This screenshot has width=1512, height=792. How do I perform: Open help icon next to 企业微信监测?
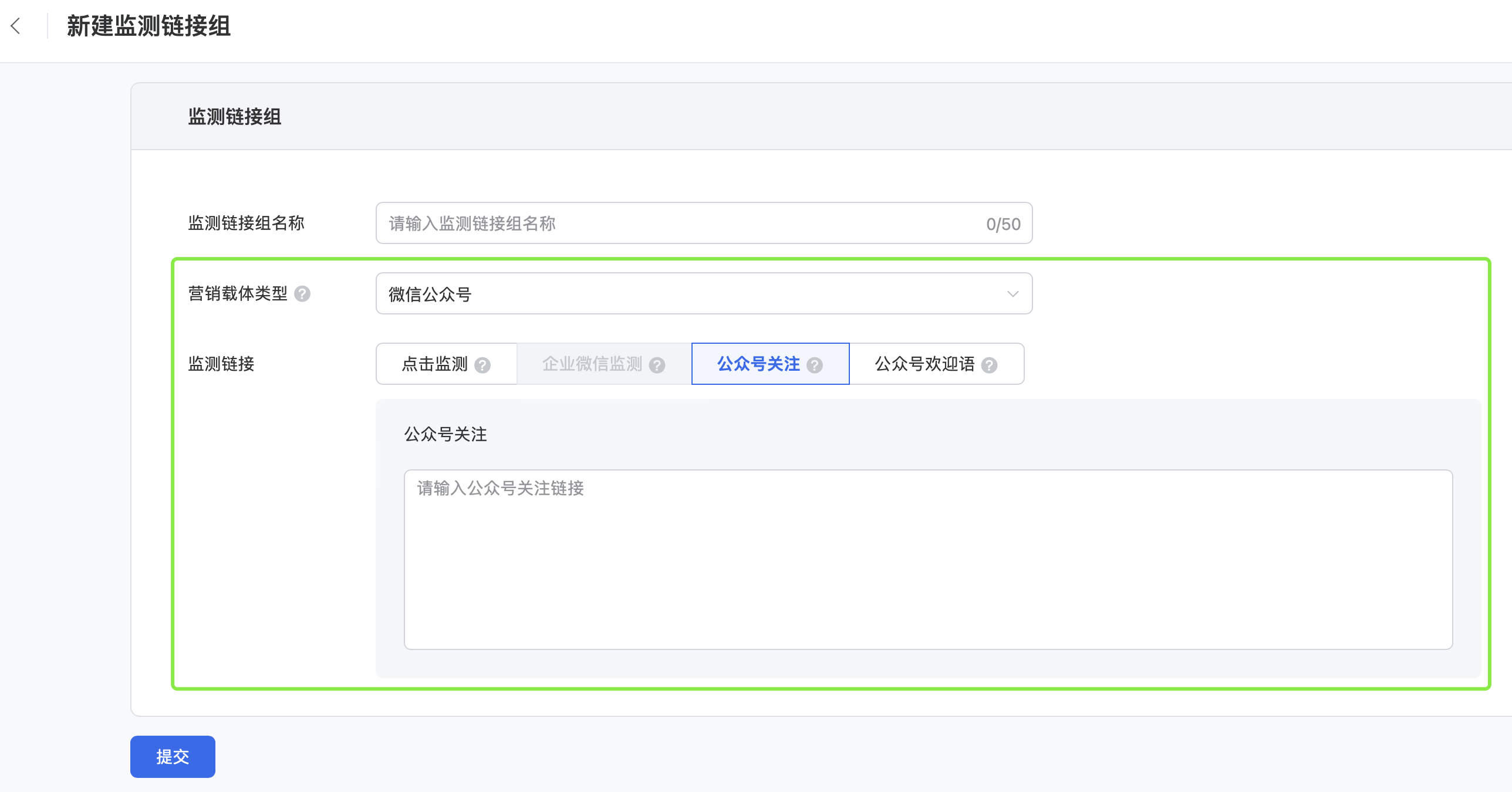click(x=657, y=365)
